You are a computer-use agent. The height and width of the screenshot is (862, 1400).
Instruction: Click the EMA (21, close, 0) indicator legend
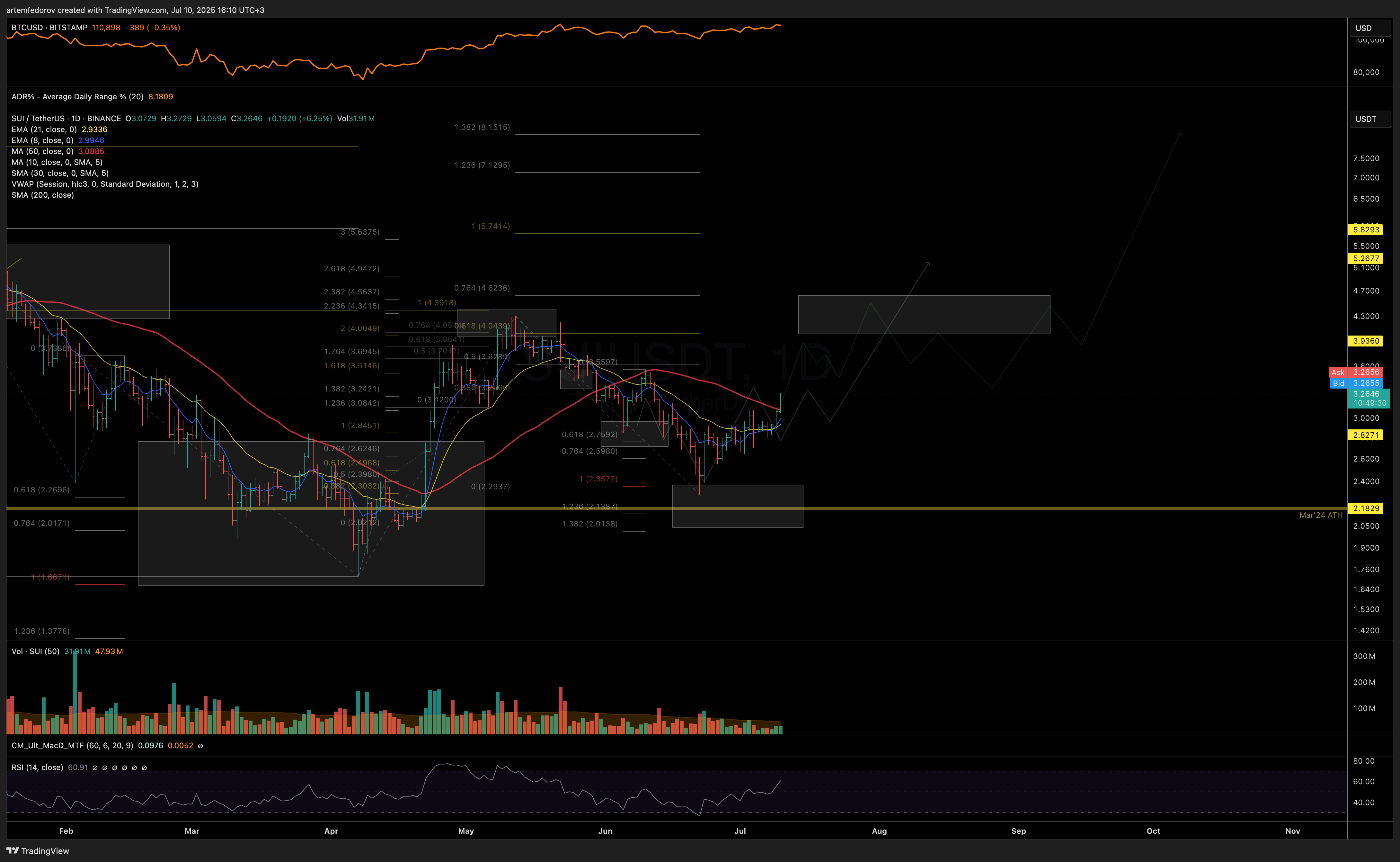pyautogui.click(x=44, y=130)
